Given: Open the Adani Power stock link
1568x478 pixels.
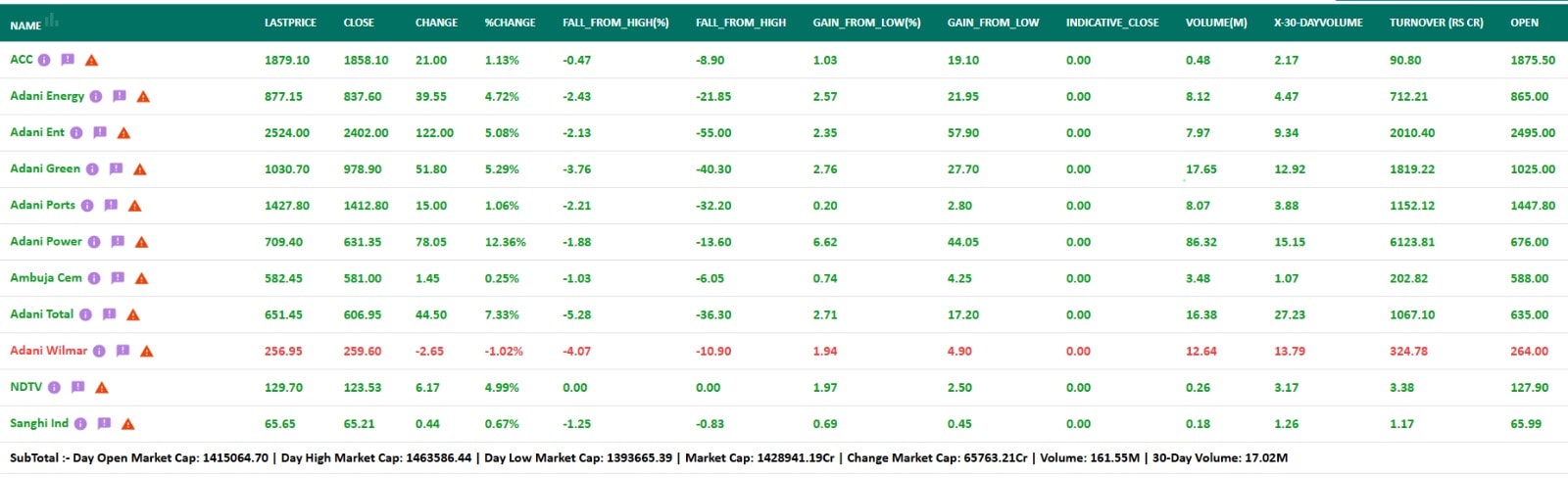Looking at the screenshot, I should tap(46, 241).
